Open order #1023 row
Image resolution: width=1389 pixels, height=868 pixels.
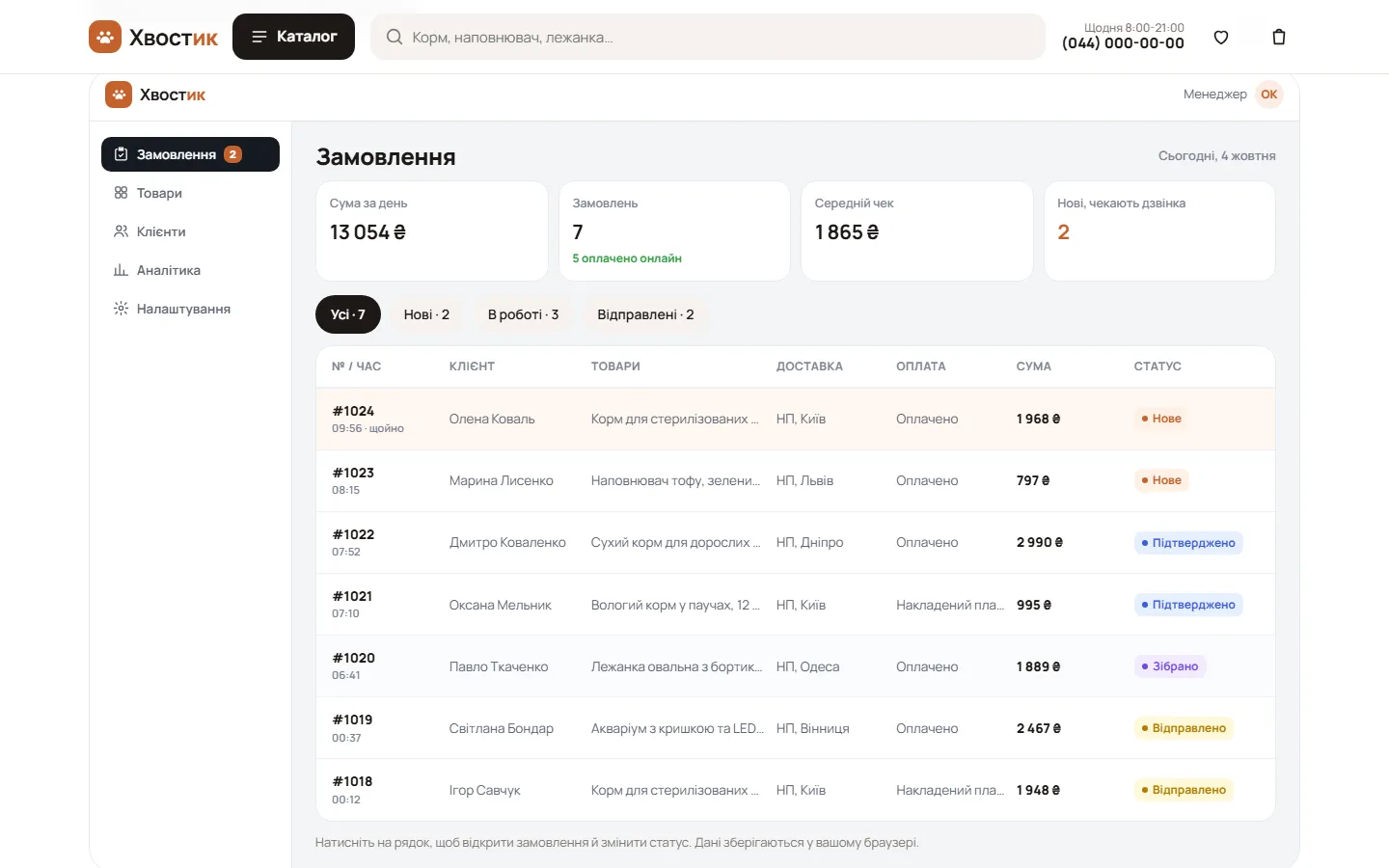[x=796, y=480]
